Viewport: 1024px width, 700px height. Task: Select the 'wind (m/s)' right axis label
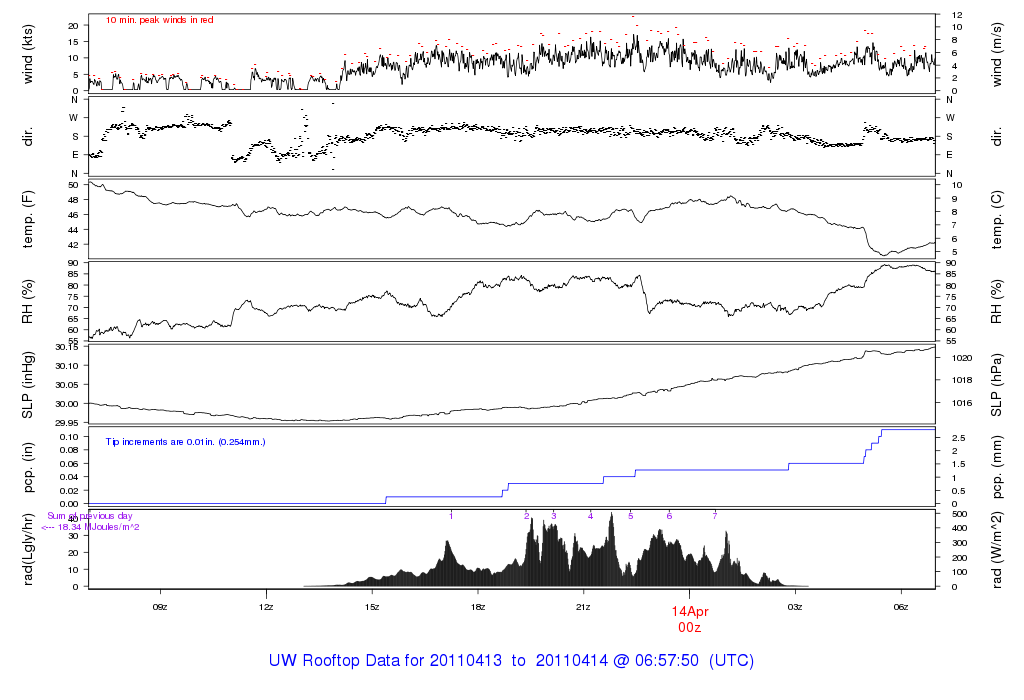(997, 54)
